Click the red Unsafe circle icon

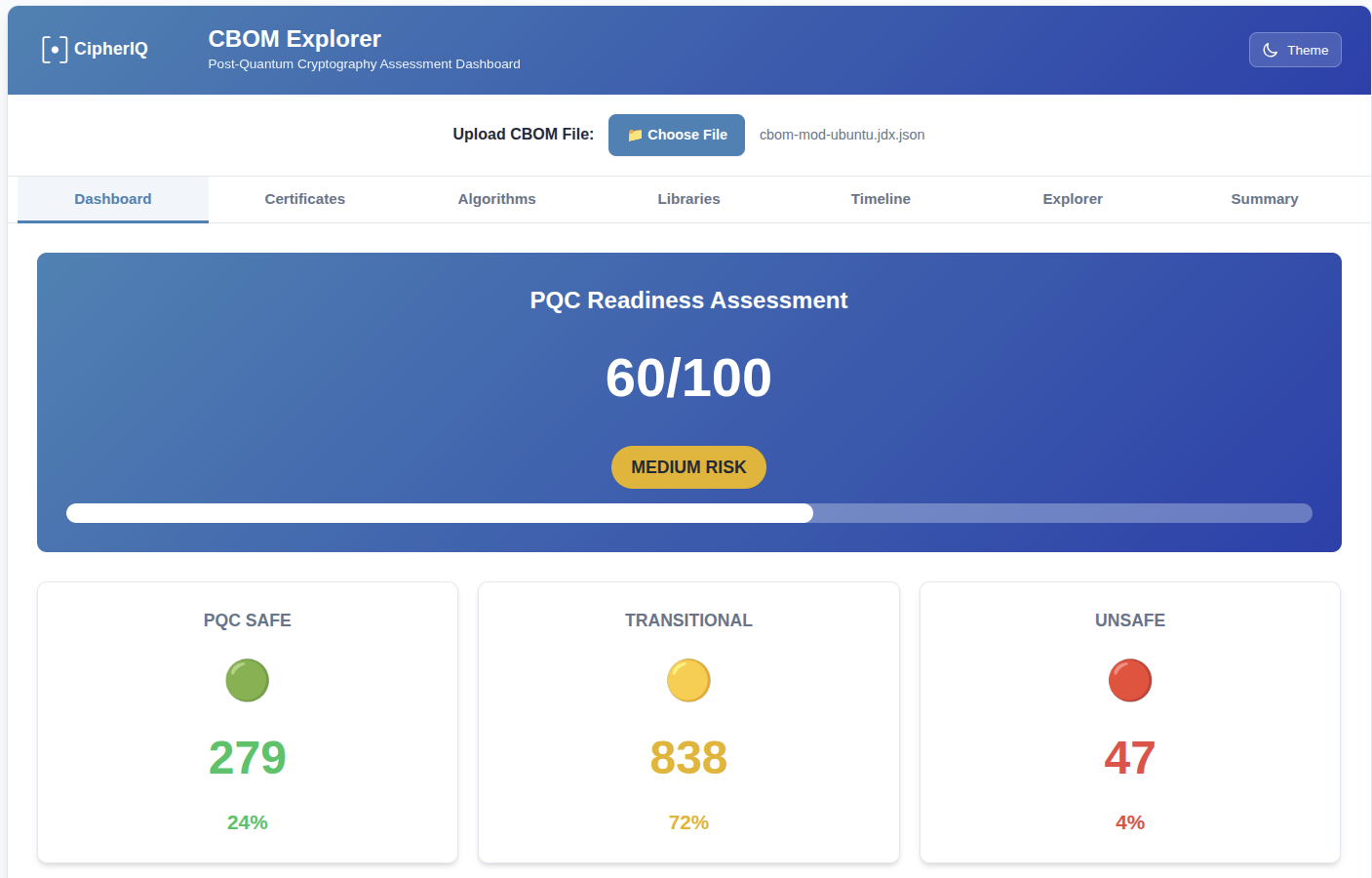click(x=1129, y=680)
